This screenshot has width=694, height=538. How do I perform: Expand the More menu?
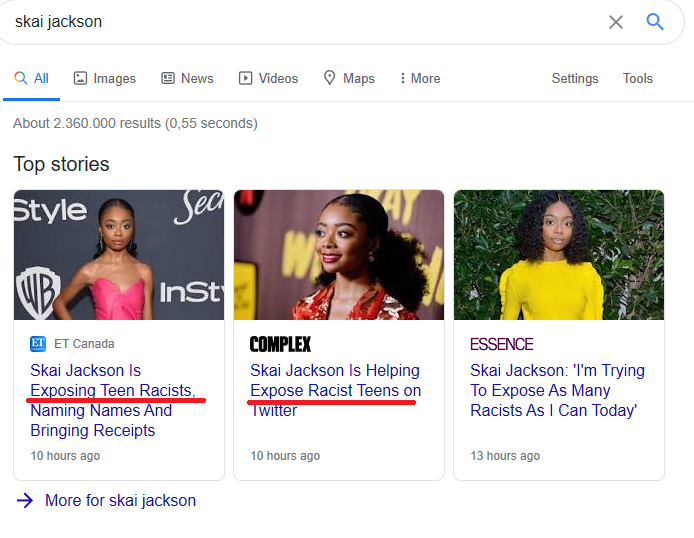[420, 78]
